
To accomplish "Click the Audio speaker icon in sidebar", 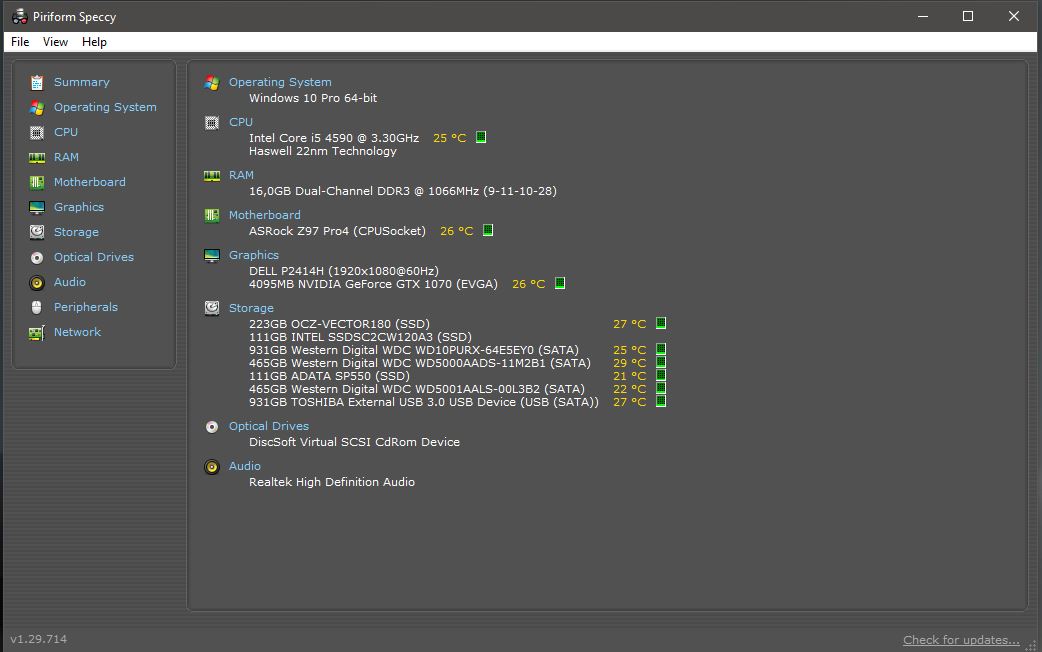I will pyautogui.click(x=37, y=282).
